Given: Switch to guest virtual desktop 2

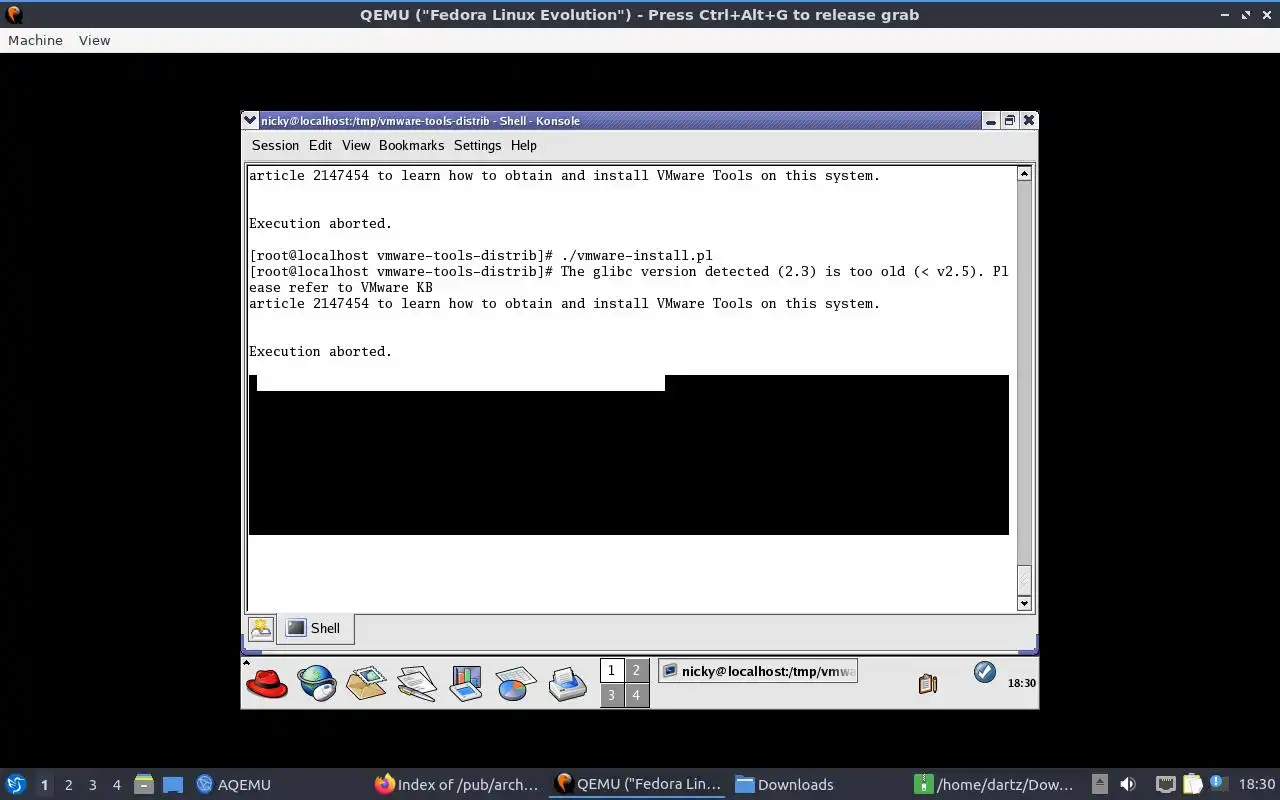Looking at the screenshot, I should click(636, 671).
